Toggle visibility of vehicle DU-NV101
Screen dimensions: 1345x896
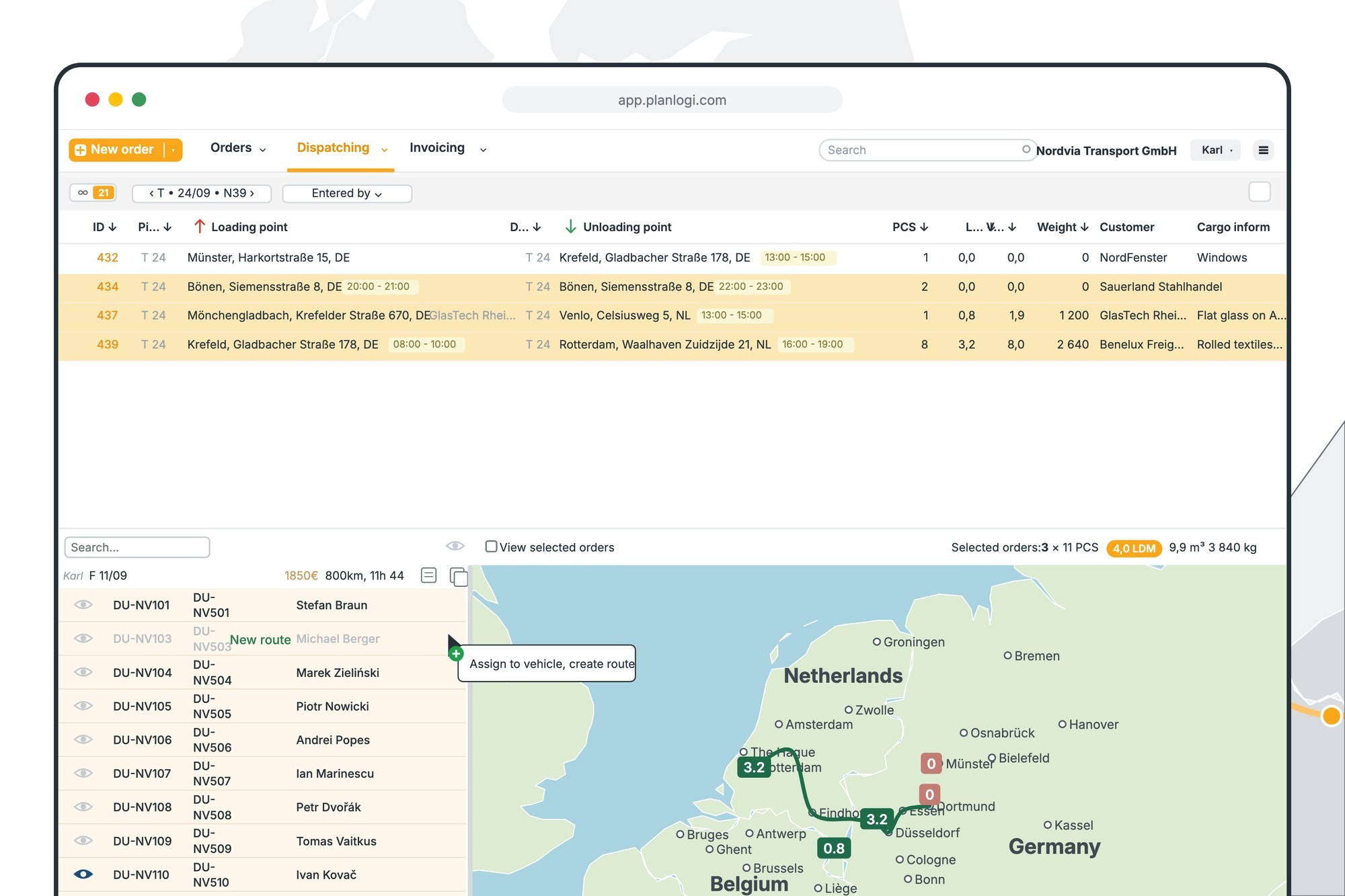tap(83, 604)
